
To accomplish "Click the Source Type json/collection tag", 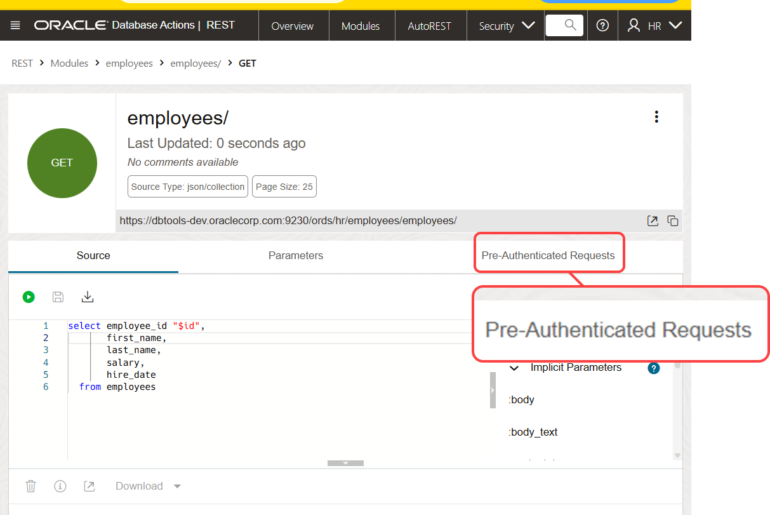I will [188, 187].
